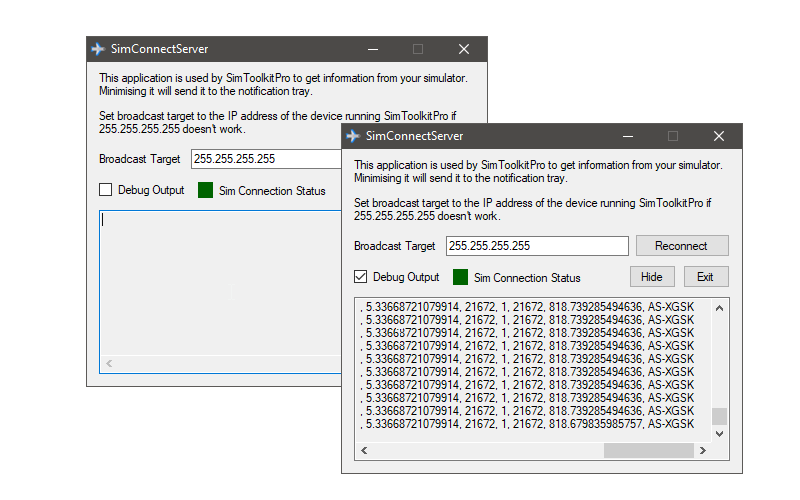Click the Sim Connection Status label in the front window
The image size is (800, 500).
click(x=527, y=278)
